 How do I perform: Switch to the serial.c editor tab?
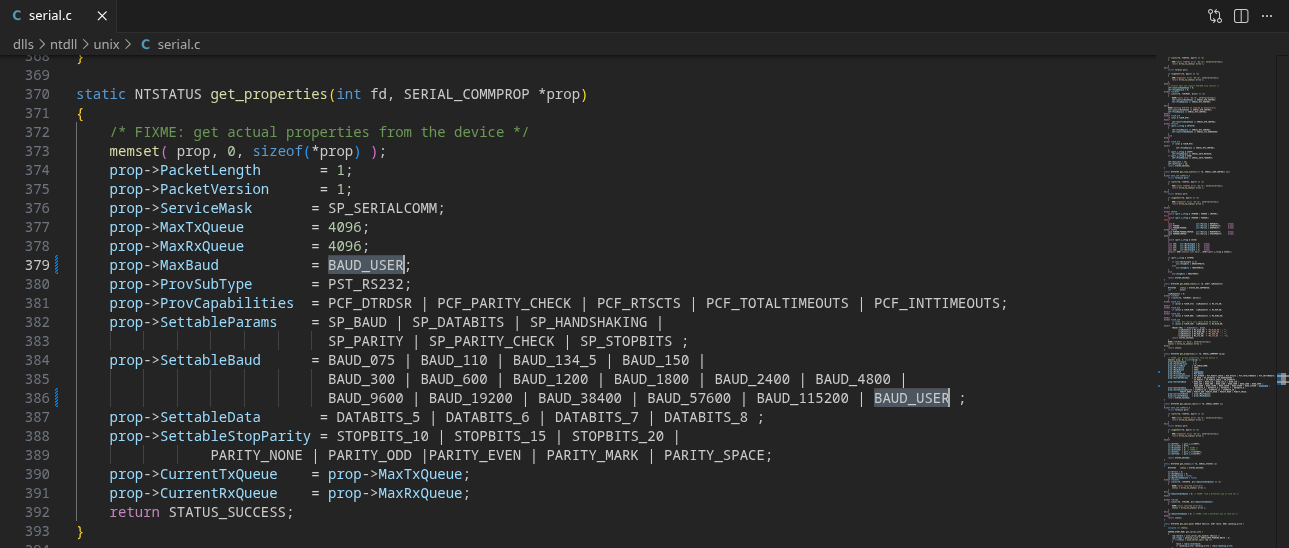tap(50, 16)
